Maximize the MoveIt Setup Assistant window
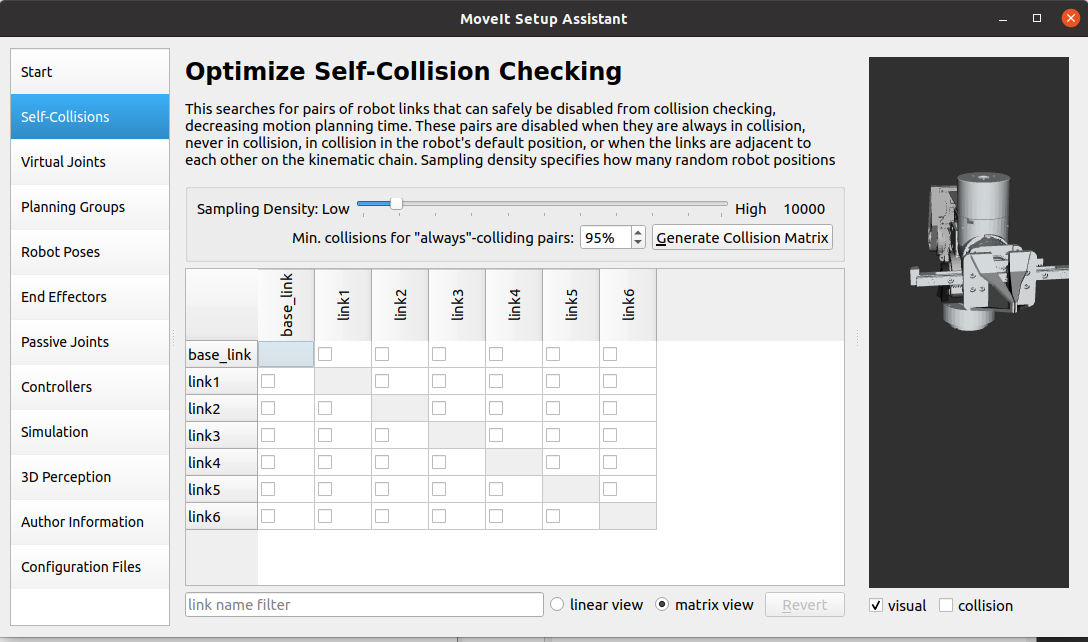Image resolution: width=1088 pixels, height=642 pixels. coord(1037,19)
